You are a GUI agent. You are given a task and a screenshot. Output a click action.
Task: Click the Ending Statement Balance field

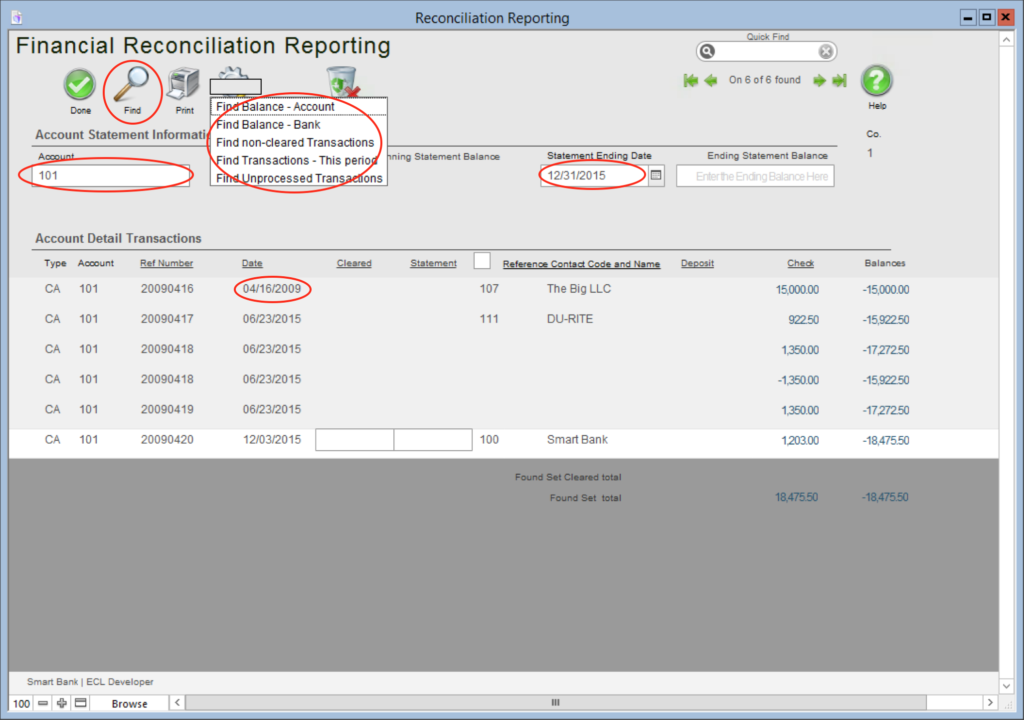pyautogui.click(x=755, y=176)
